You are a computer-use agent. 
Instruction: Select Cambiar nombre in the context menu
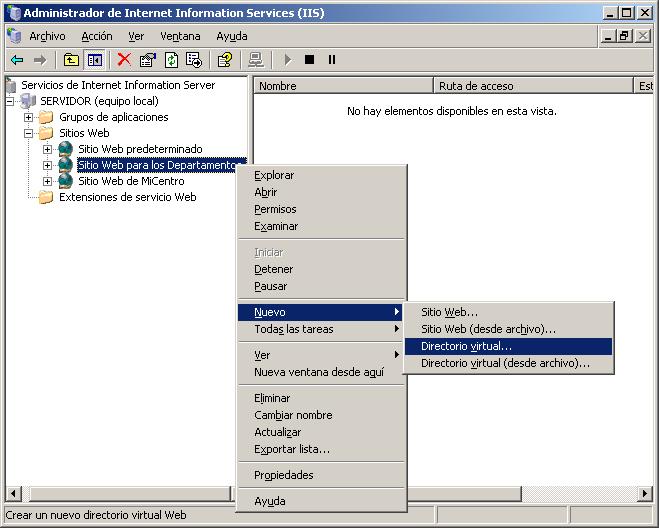[x=320, y=415]
